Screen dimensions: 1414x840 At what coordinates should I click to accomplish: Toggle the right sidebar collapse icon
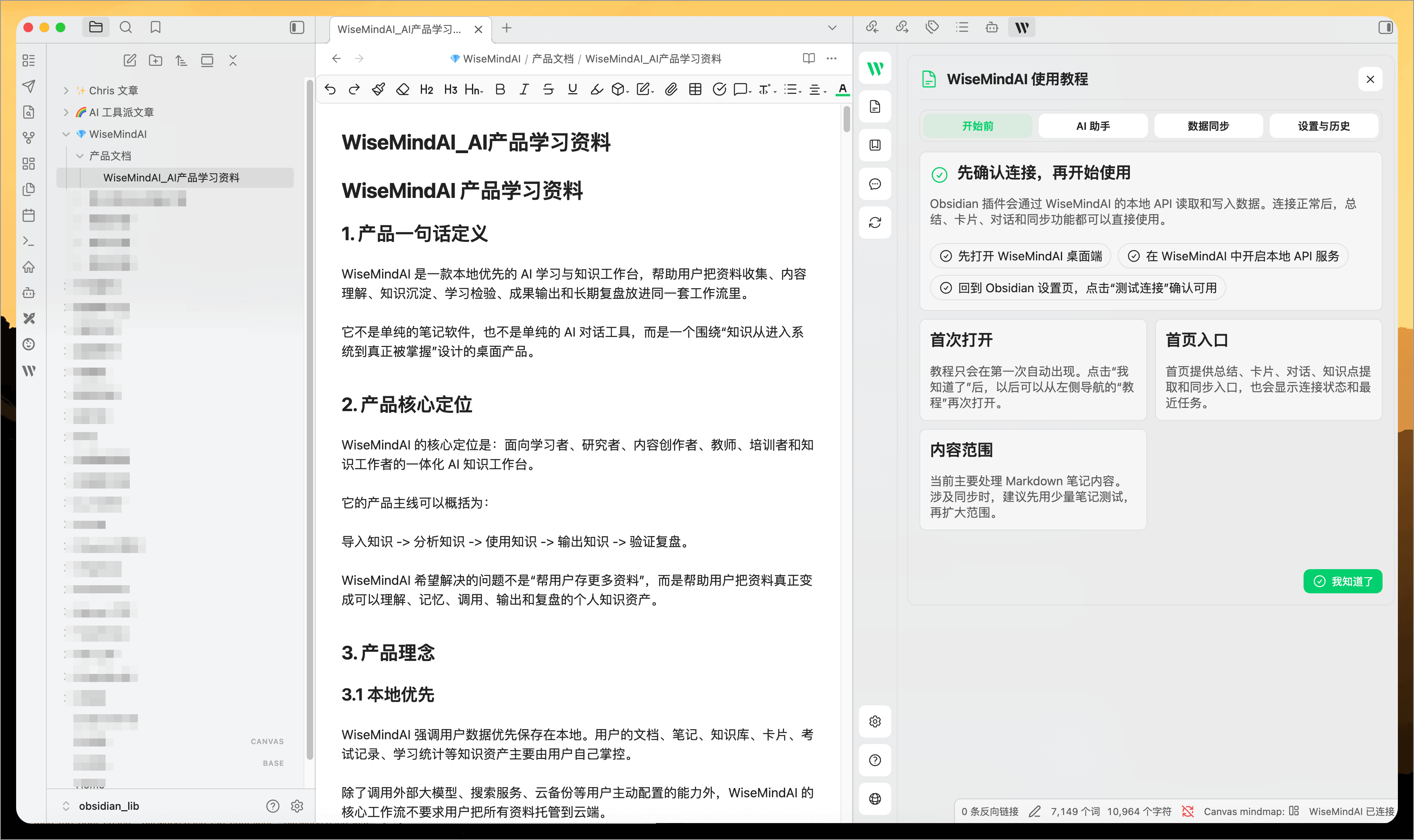pos(1385,27)
